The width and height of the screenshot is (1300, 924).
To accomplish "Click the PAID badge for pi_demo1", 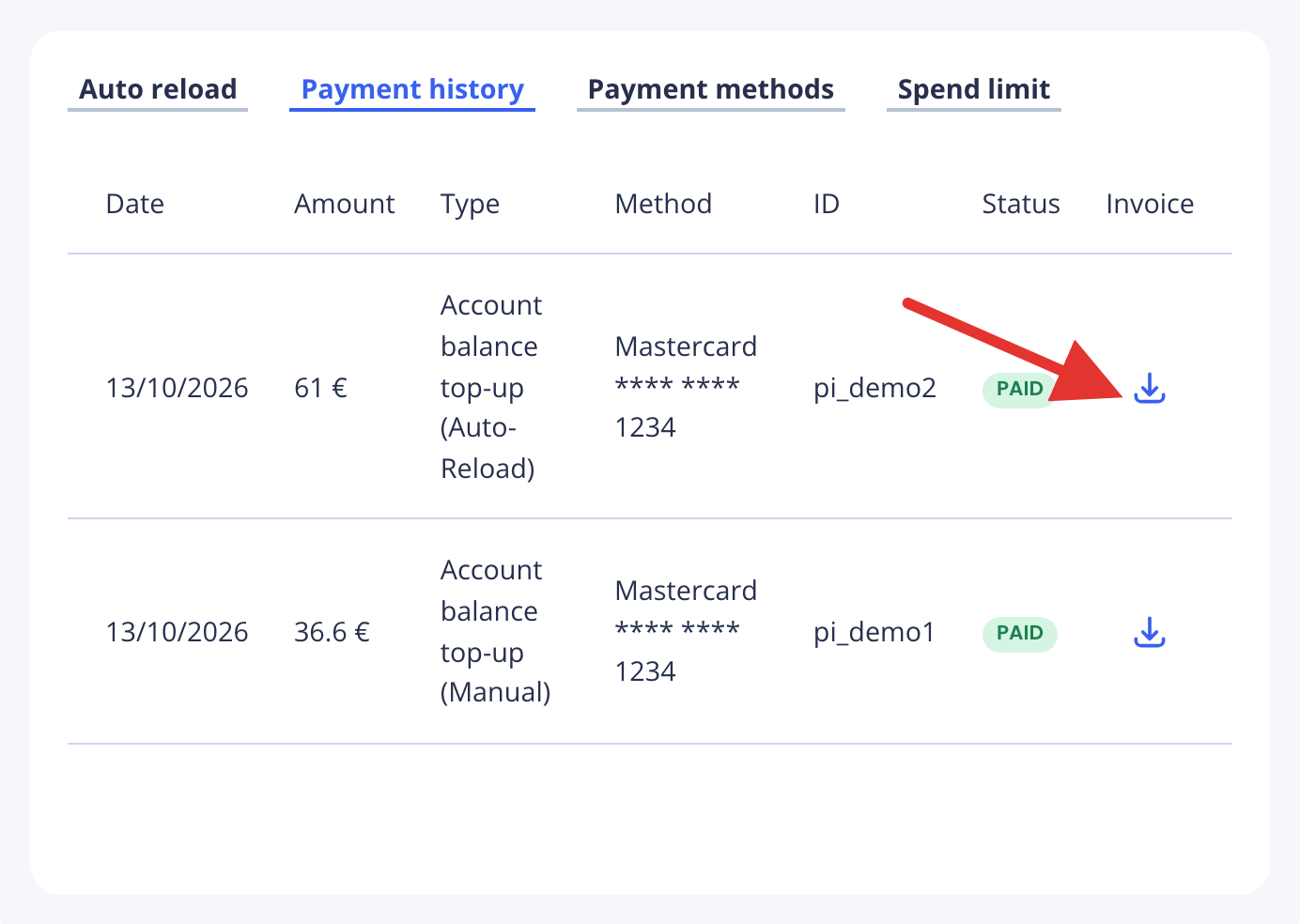I will [1020, 633].
